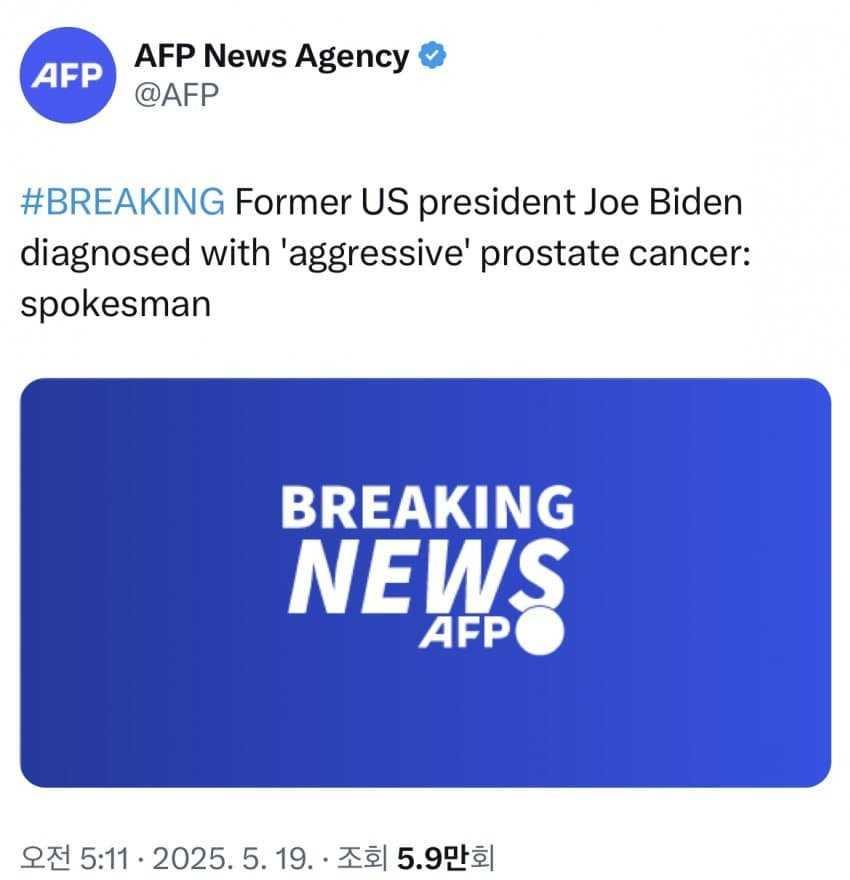Click the blue verified badge
The image size is (850, 880).
pos(431,57)
